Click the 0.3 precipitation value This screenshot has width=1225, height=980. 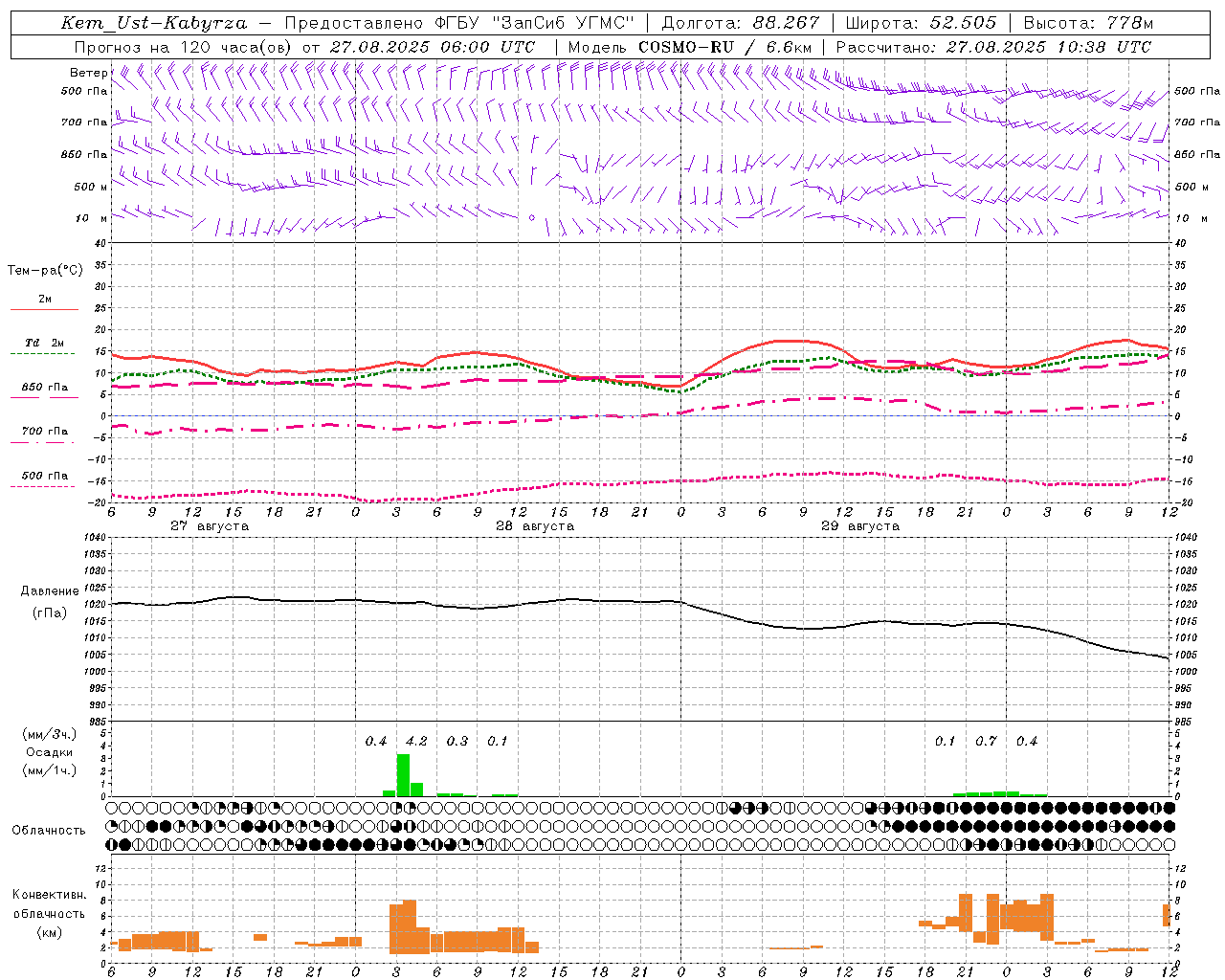click(457, 742)
